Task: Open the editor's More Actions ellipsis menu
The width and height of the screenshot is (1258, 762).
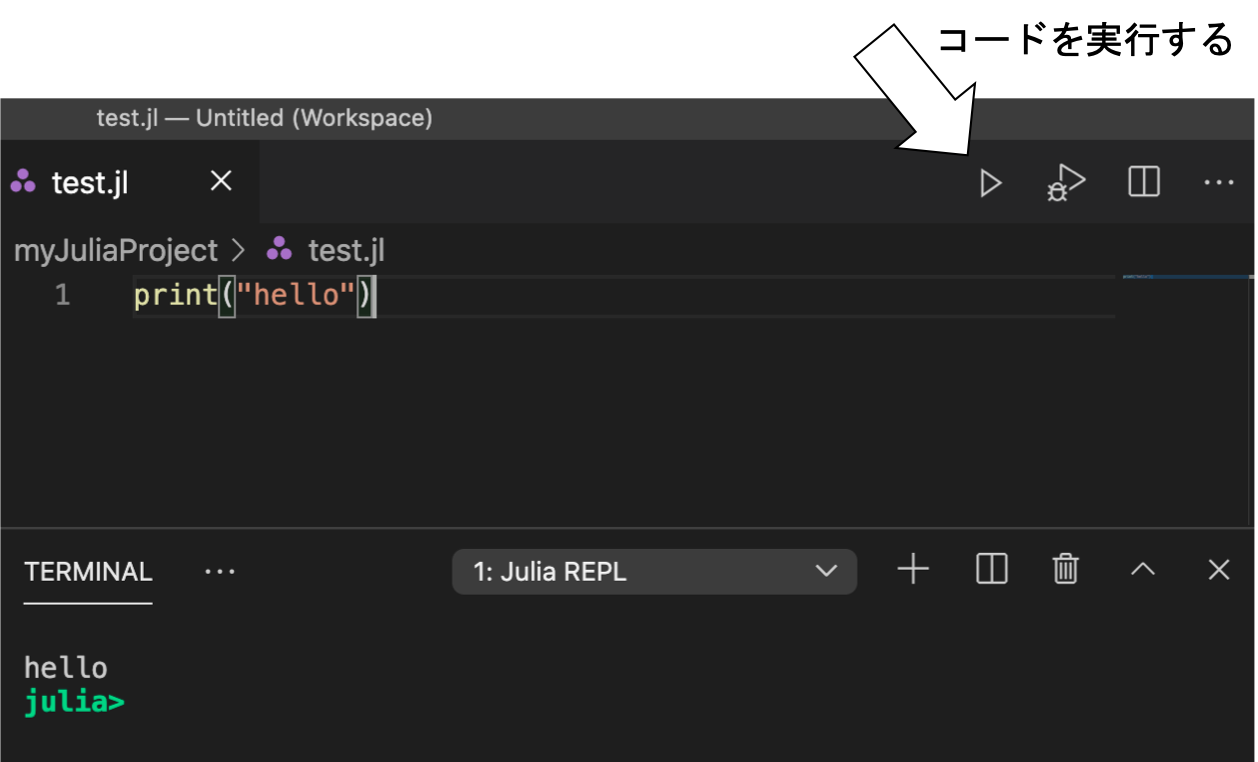Action: click(x=1218, y=183)
